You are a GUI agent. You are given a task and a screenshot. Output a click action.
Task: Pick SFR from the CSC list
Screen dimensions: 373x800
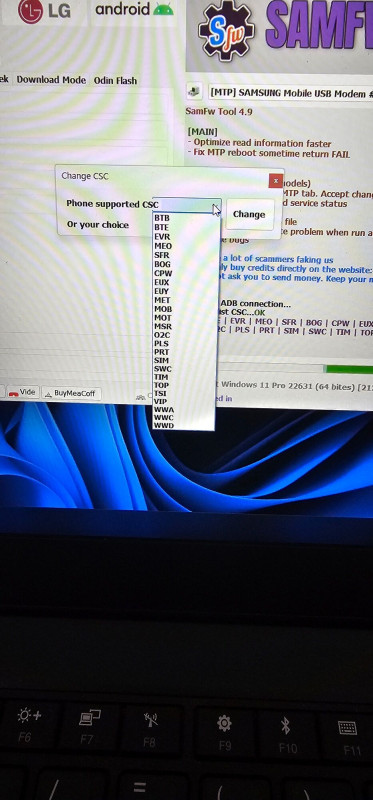coord(162,255)
